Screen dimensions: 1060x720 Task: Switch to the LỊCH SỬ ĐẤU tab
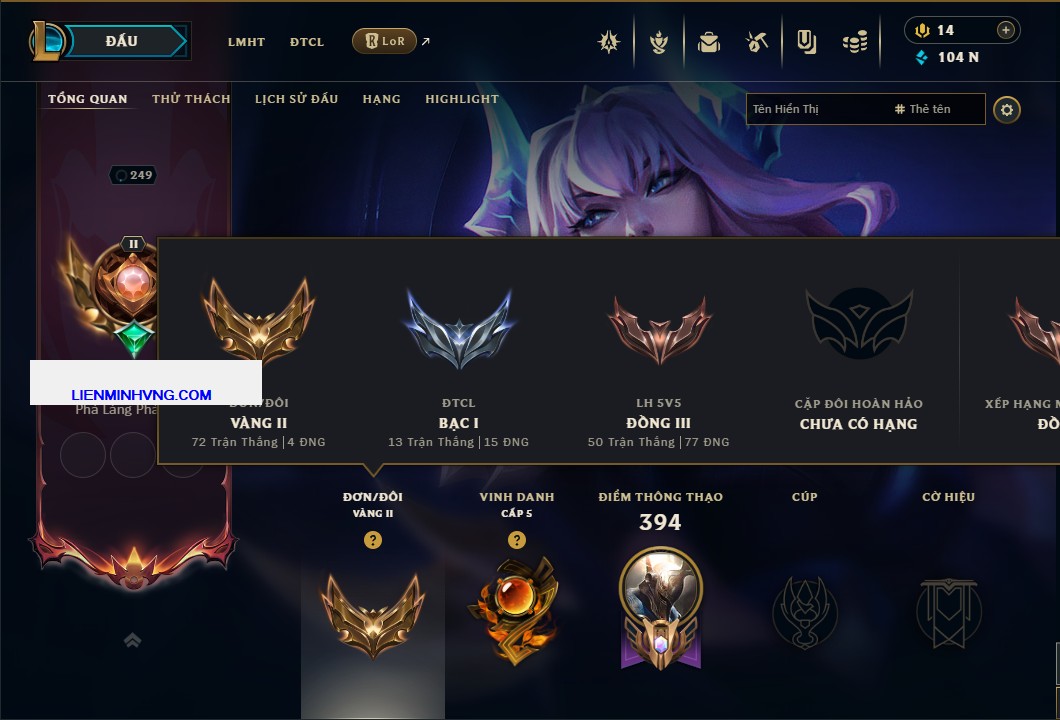[x=296, y=99]
